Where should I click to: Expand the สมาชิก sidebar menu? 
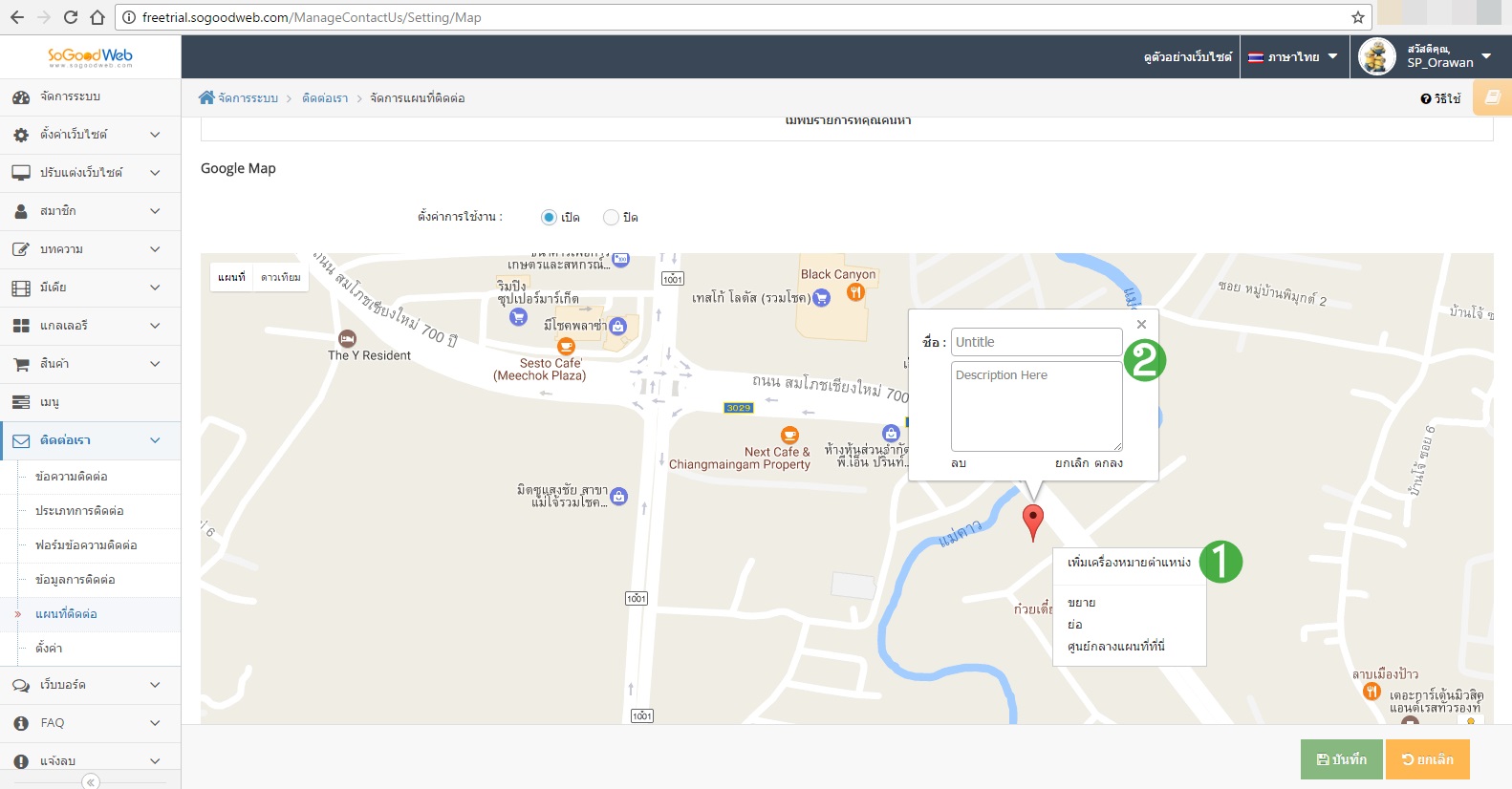90,211
